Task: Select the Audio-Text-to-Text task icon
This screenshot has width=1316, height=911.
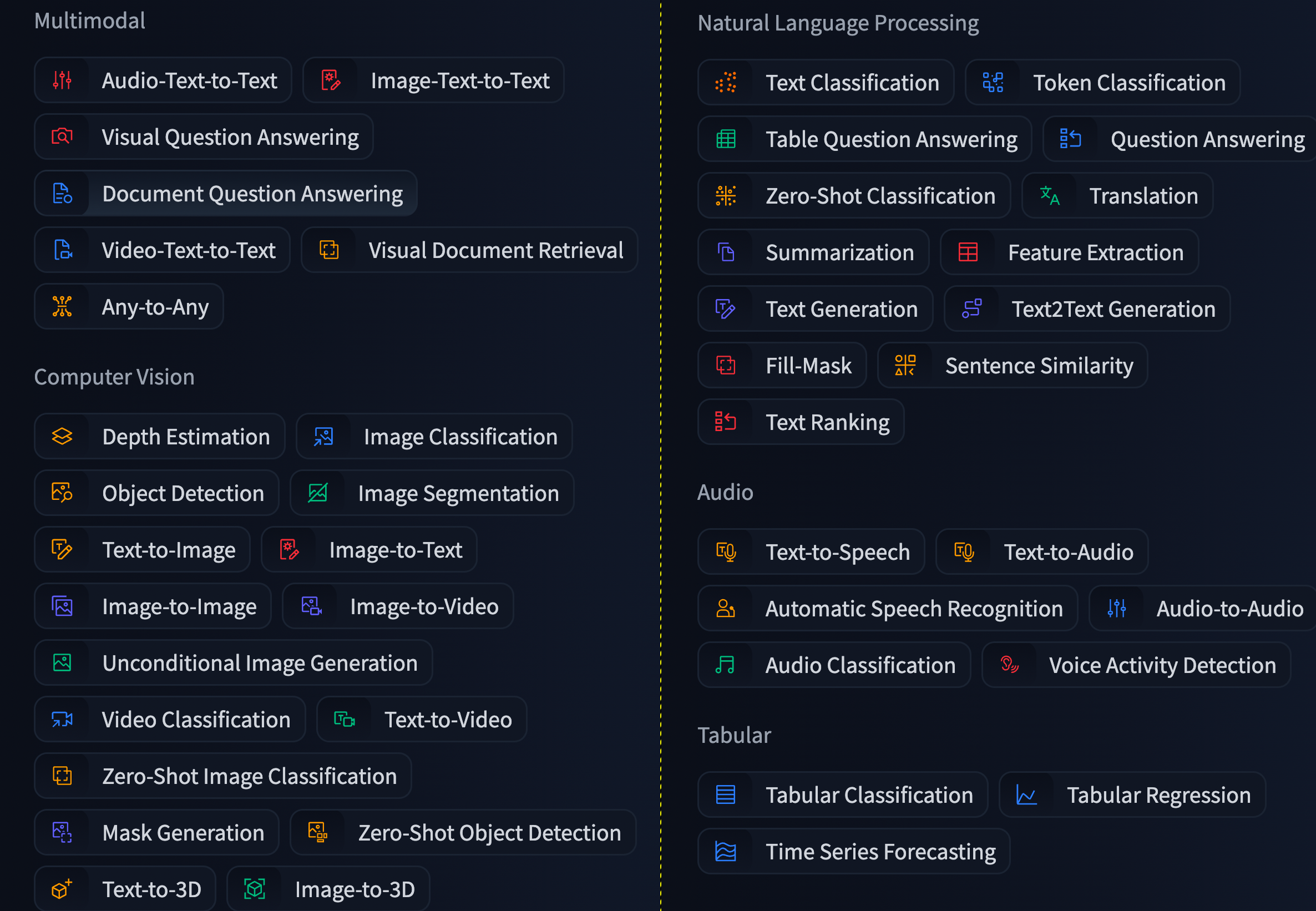Action: click(63, 80)
